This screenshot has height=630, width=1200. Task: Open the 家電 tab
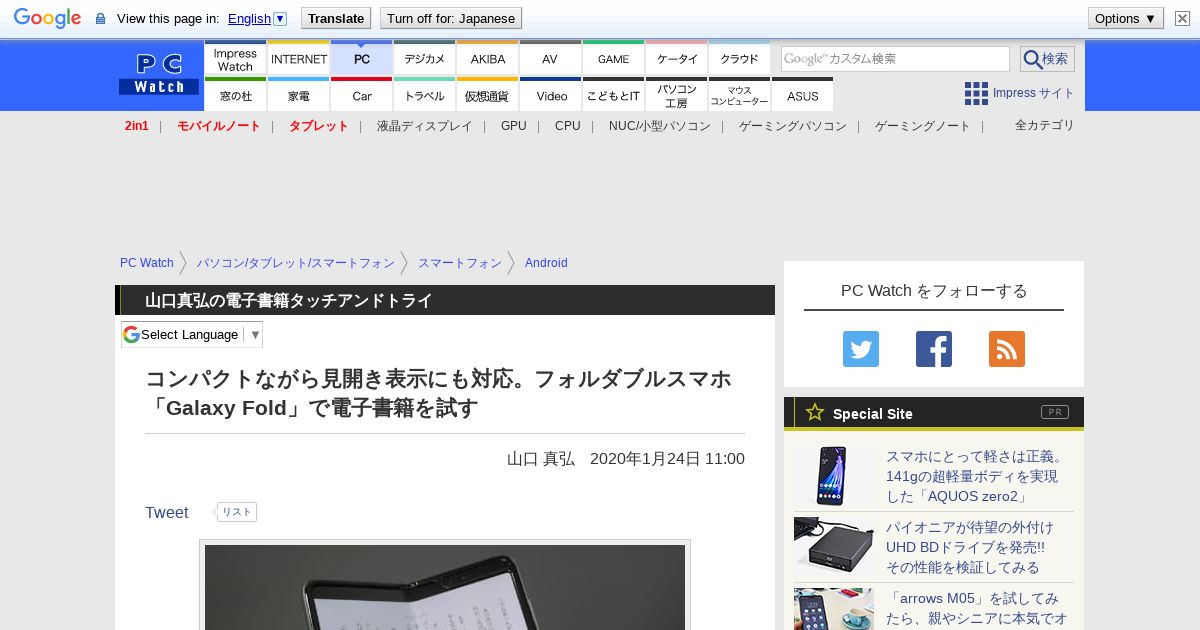pos(299,95)
